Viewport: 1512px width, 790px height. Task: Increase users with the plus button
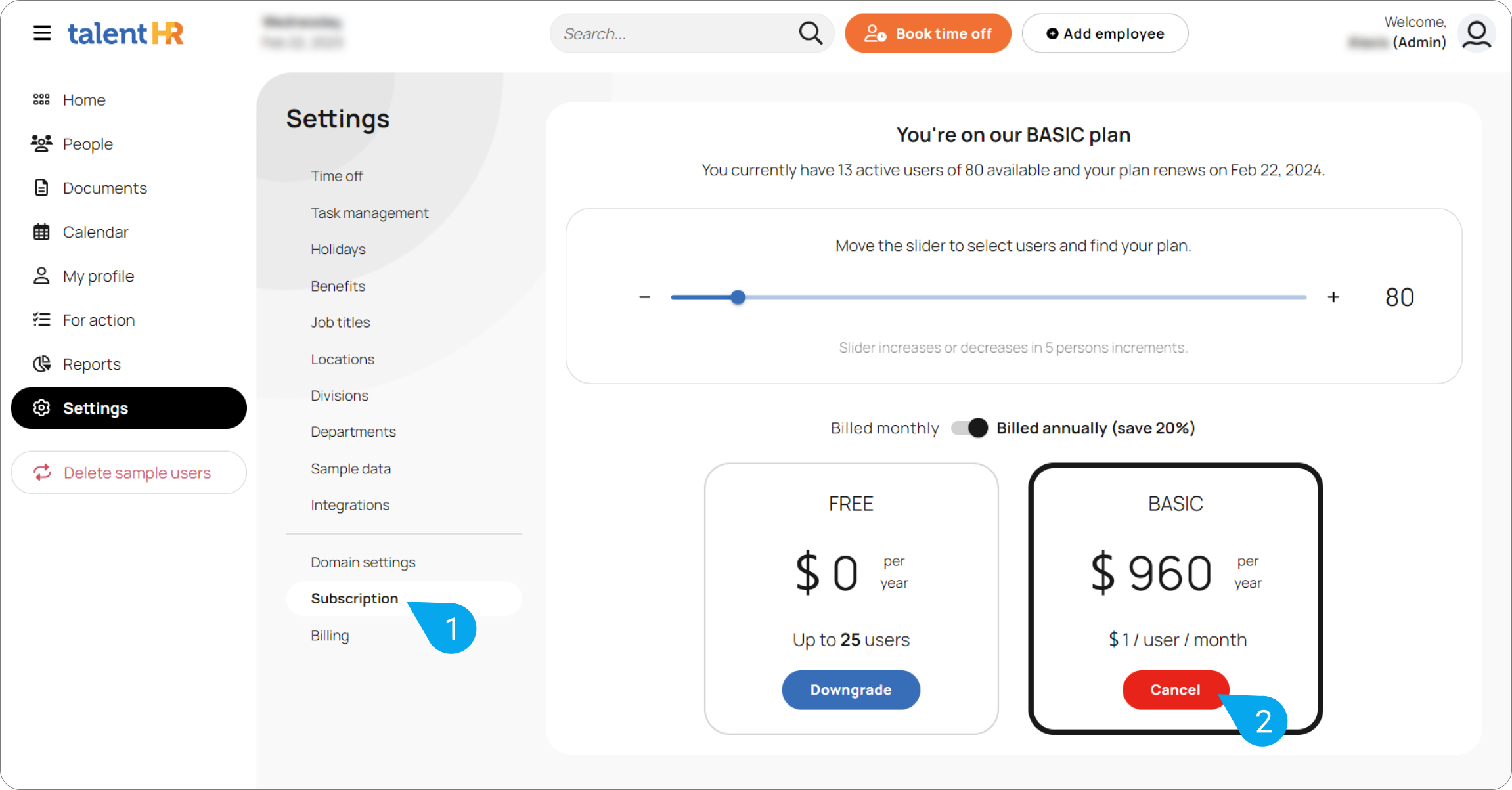pos(1333,297)
